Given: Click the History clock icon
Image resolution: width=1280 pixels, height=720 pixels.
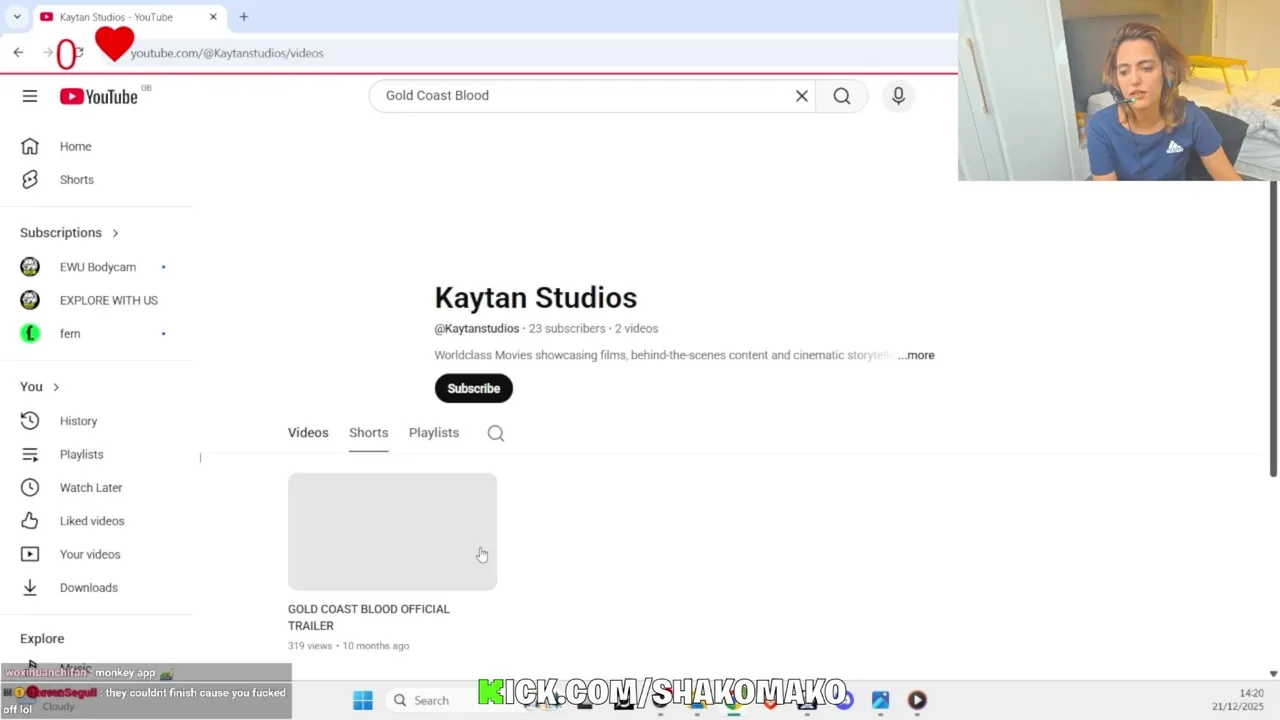Looking at the screenshot, I should pyautogui.click(x=30, y=421).
